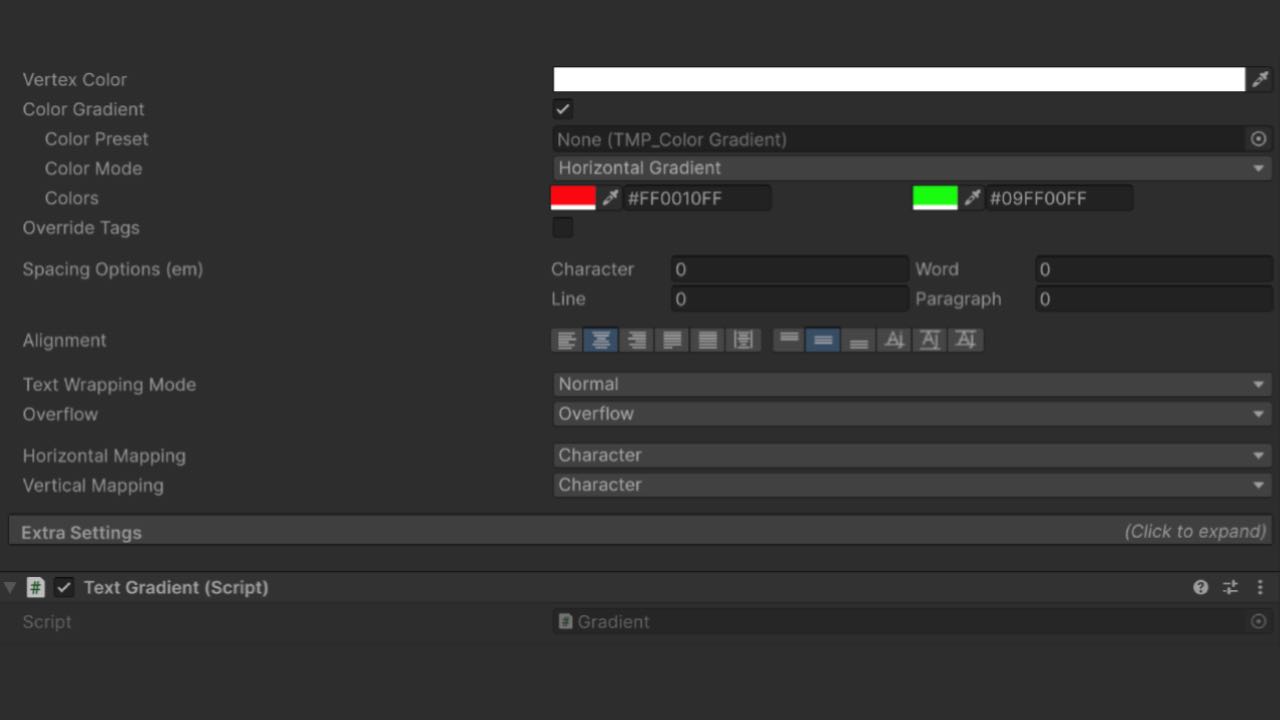This screenshot has width=1280, height=720.
Task: Open the object picker for Color Preset
Action: 1258,139
